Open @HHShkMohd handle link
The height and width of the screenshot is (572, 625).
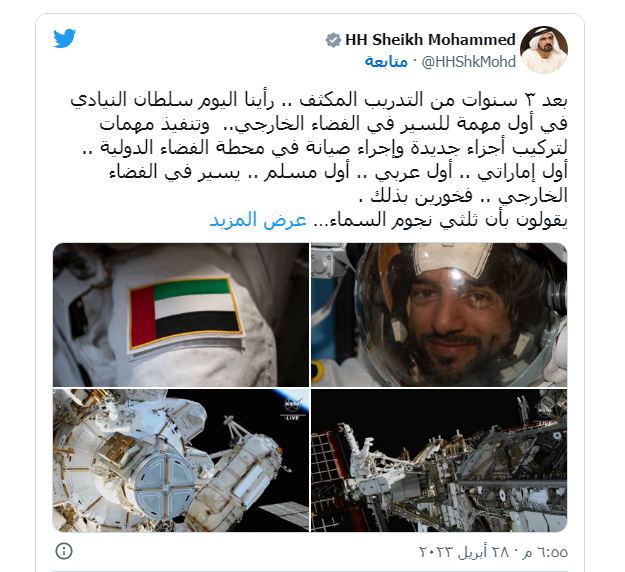point(469,62)
